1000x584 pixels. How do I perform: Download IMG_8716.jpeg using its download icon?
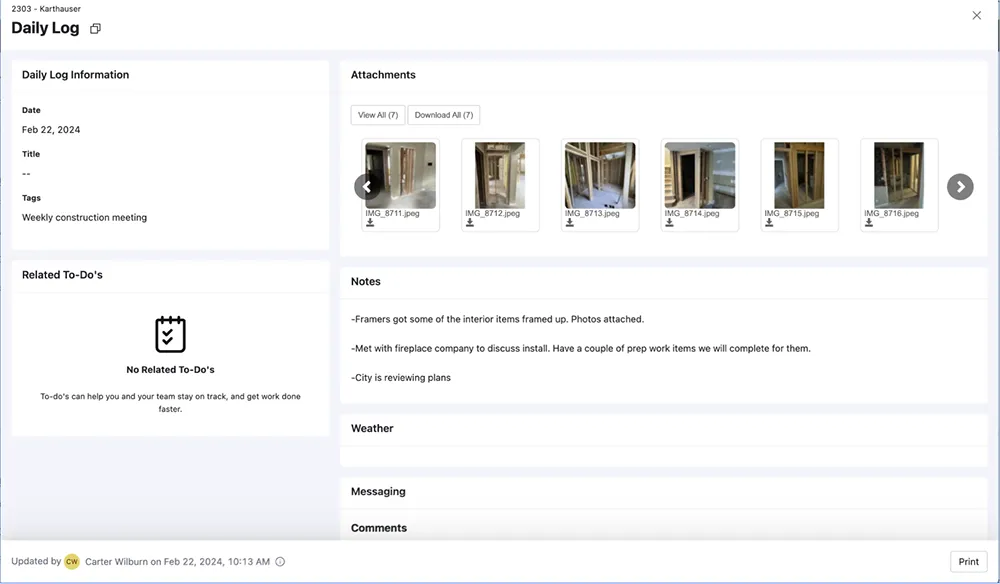click(x=869, y=220)
